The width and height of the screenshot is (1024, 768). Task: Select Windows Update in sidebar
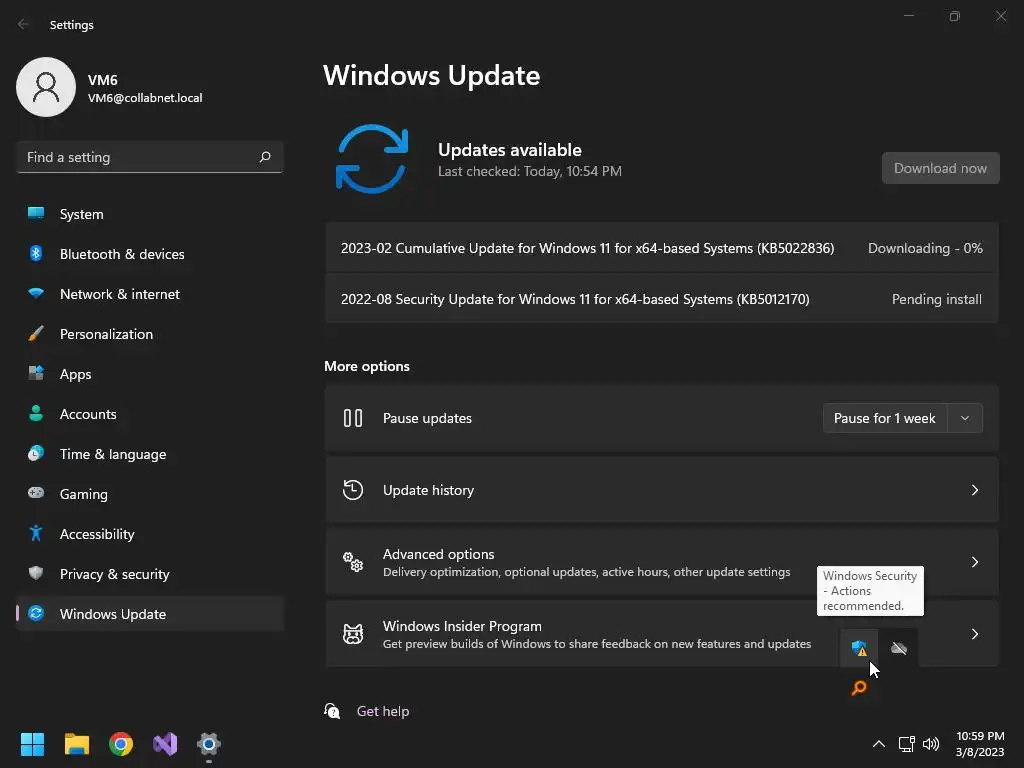[150, 614]
